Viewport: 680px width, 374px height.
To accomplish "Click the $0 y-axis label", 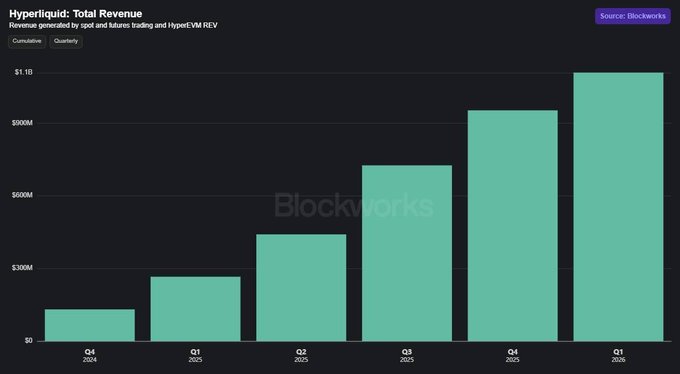I will [28, 341].
